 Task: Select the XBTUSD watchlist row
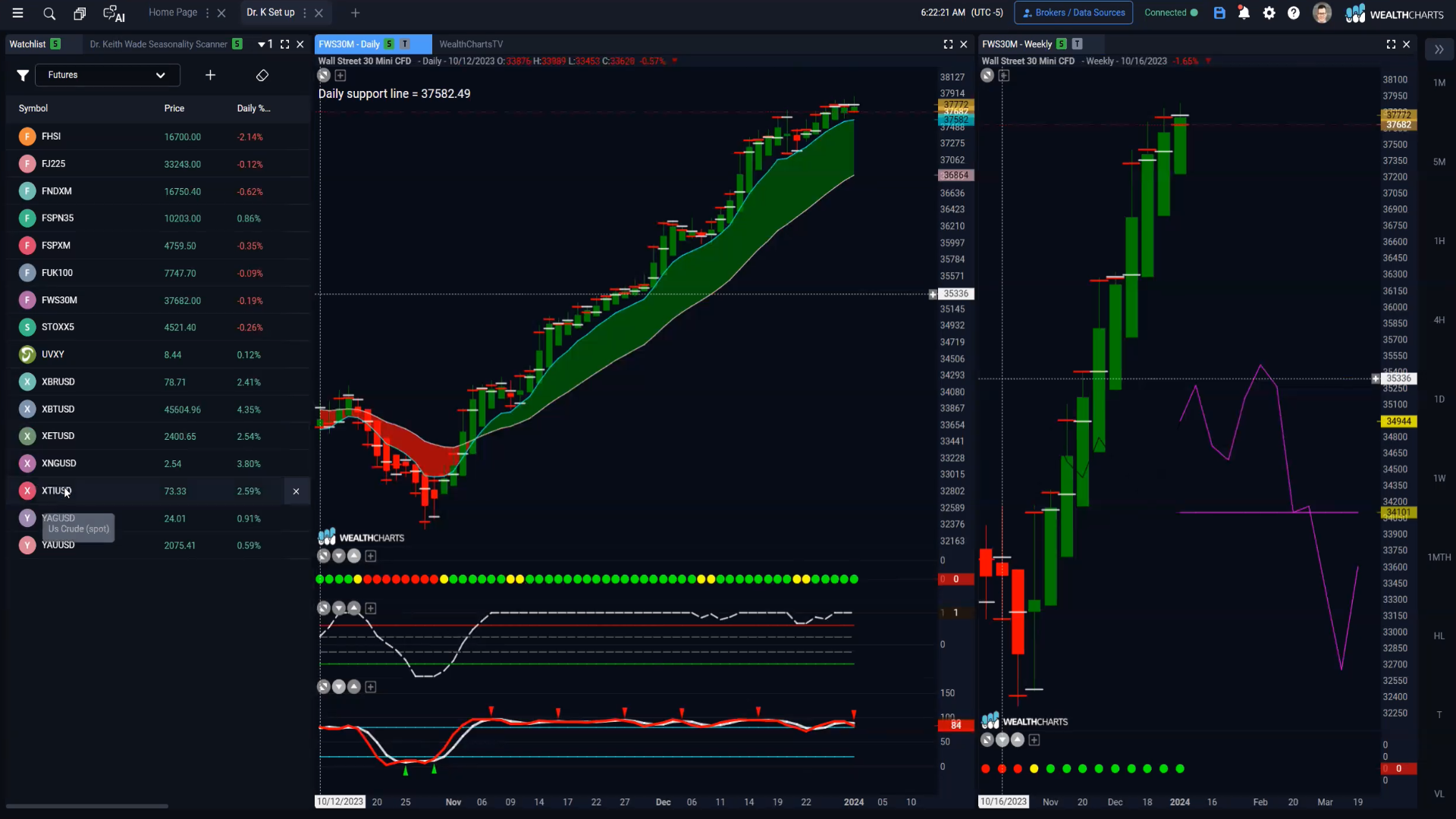(x=158, y=409)
